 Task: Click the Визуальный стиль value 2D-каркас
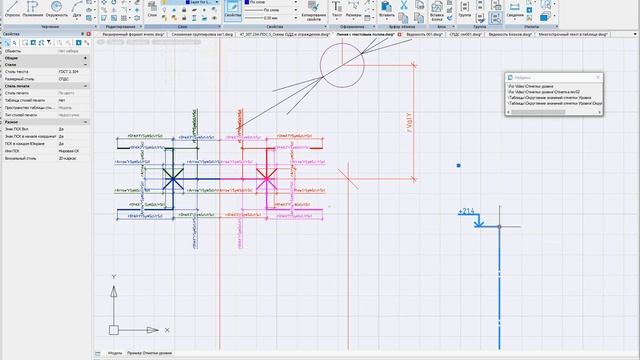(x=68, y=158)
